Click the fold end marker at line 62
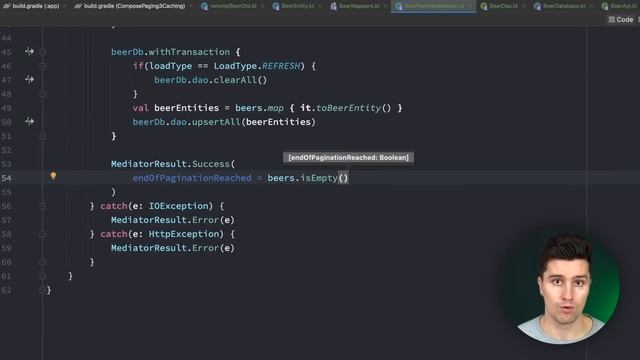The height and width of the screenshot is (360, 640). pyautogui.click(x=42, y=290)
